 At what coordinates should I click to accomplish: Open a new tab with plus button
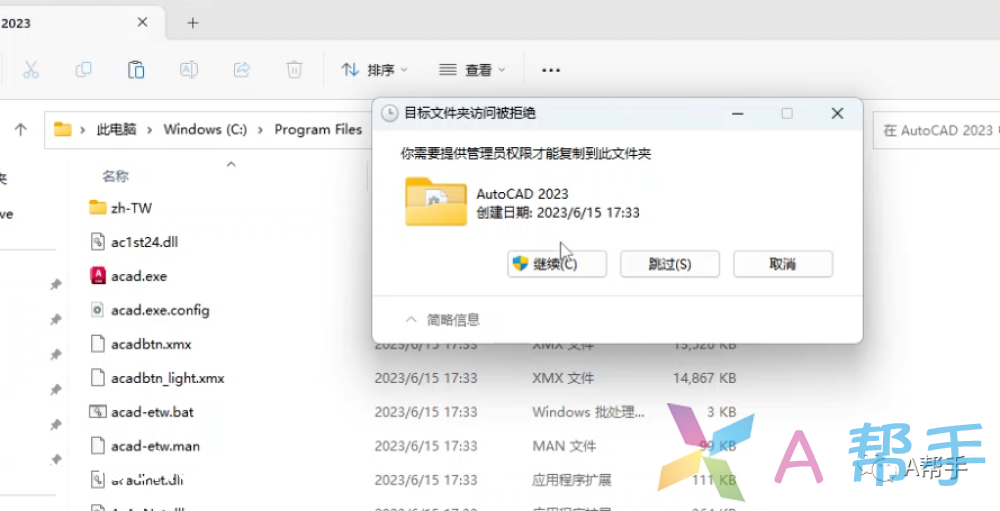tap(193, 23)
